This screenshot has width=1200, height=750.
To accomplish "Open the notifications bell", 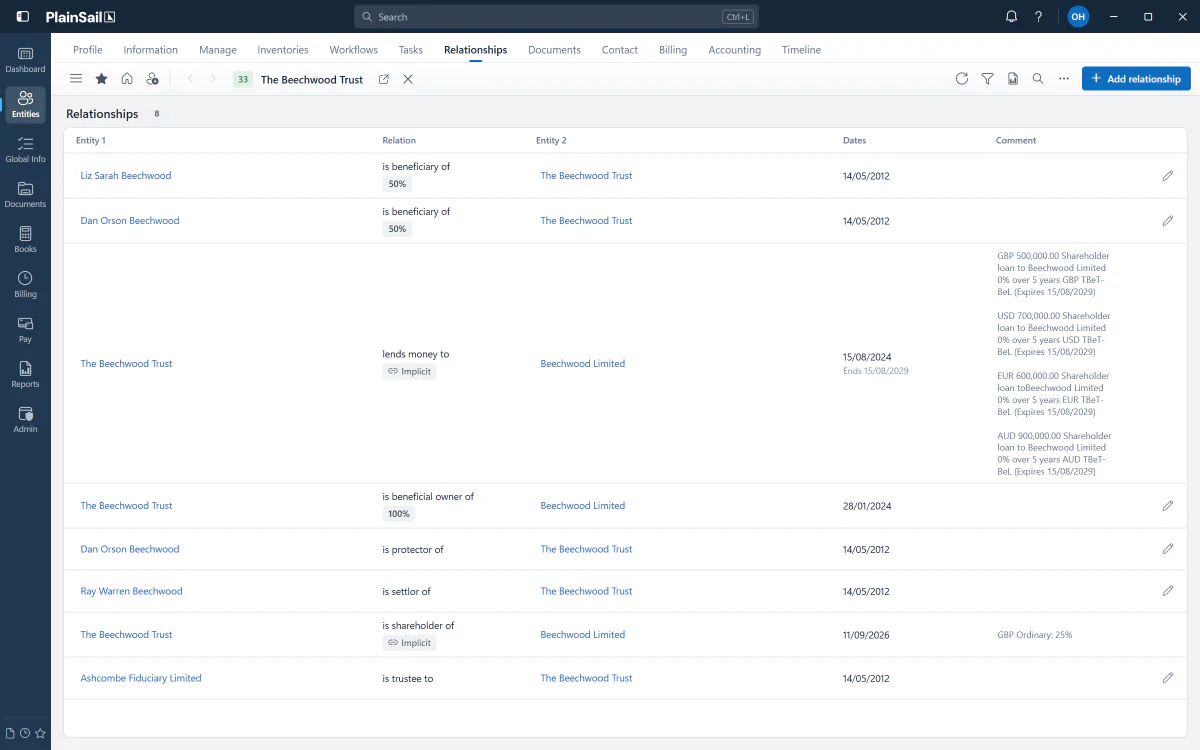I will [1011, 17].
